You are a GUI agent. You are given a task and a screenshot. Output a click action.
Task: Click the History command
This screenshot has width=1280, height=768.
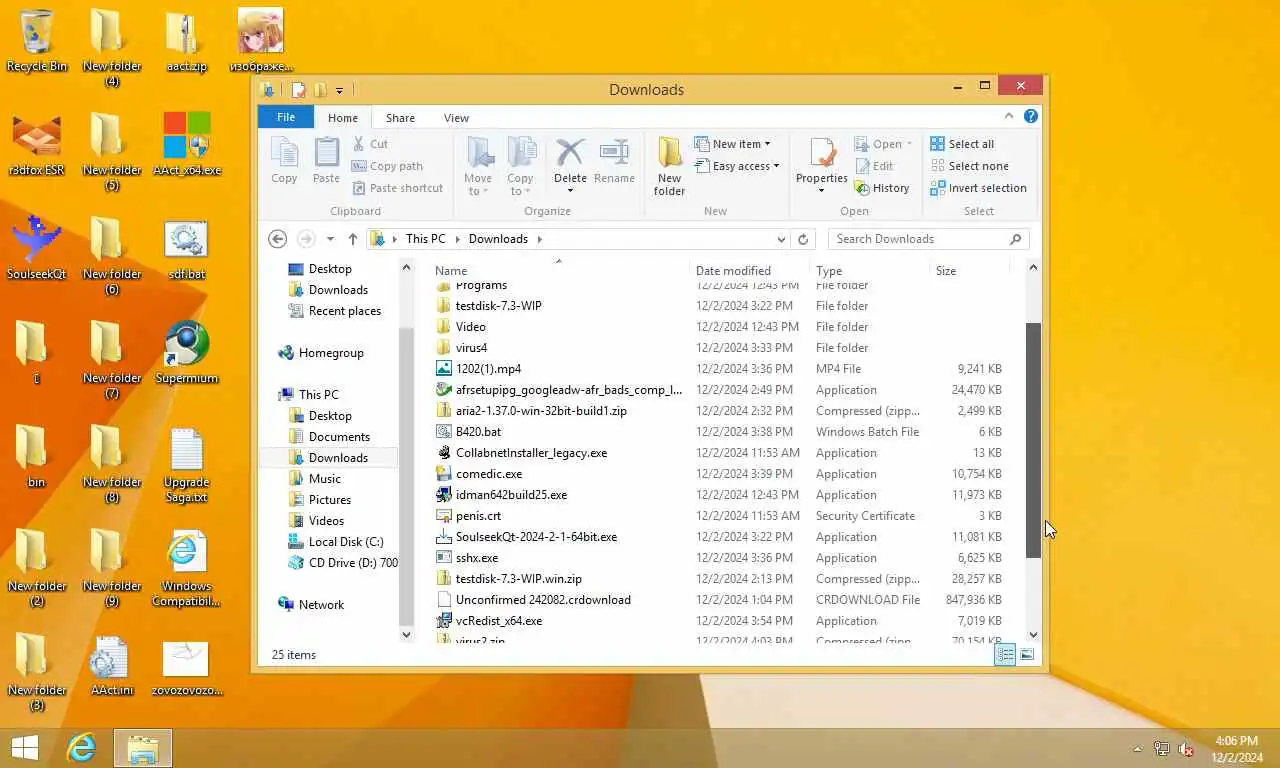(x=882, y=188)
